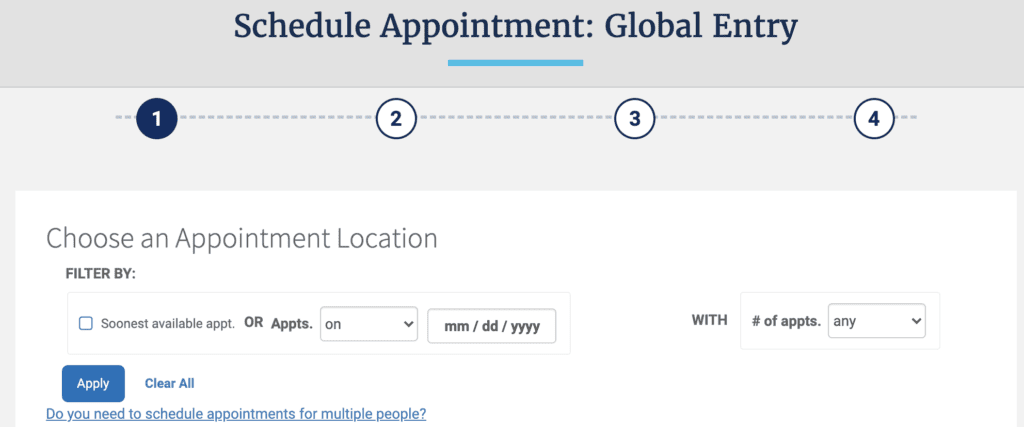Click the "Soonest available appt." label text

pos(167,324)
